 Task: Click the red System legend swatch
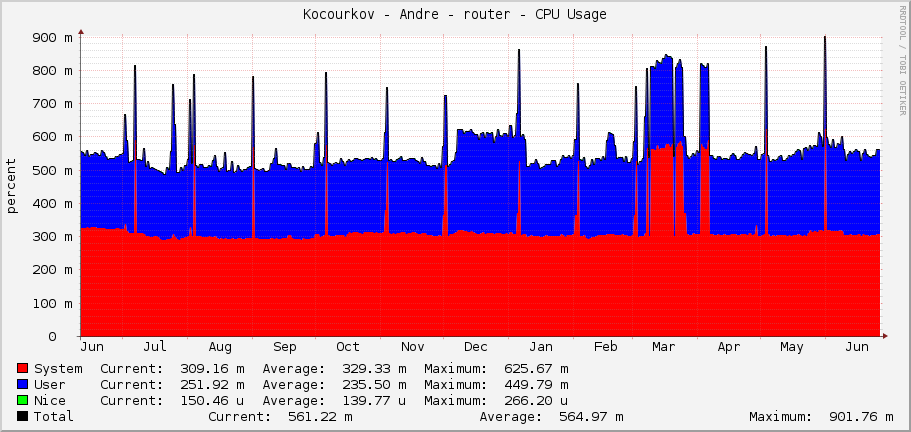click(x=23, y=369)
